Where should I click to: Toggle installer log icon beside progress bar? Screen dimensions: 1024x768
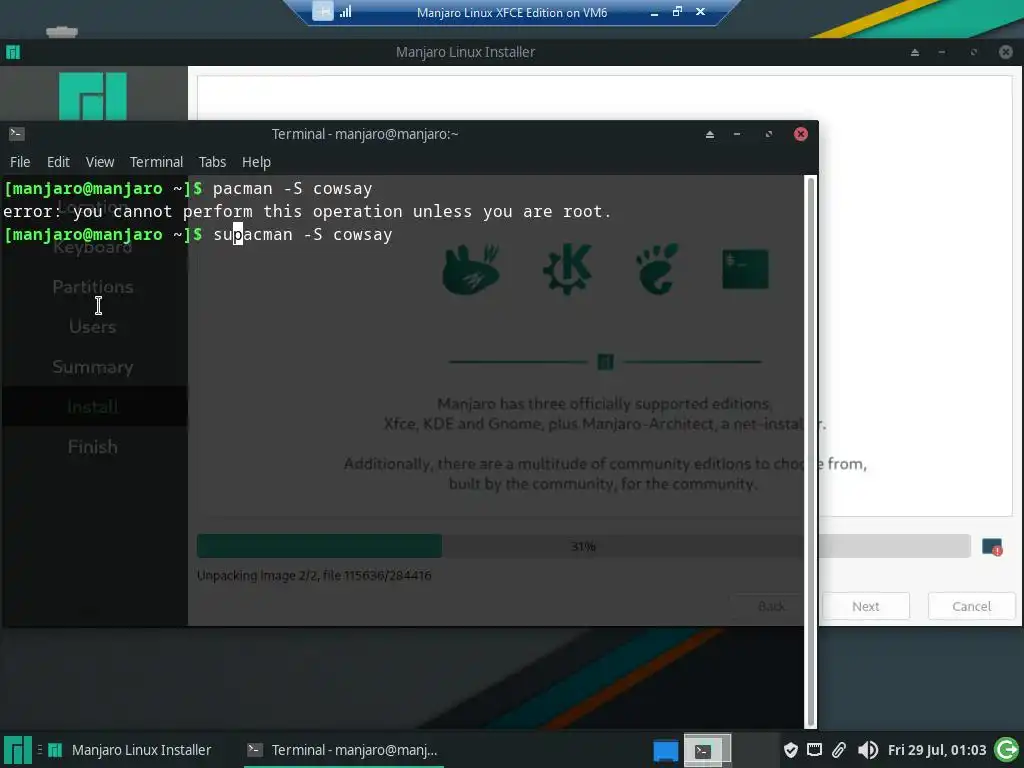pyautogui.click(x=991, y=547)
